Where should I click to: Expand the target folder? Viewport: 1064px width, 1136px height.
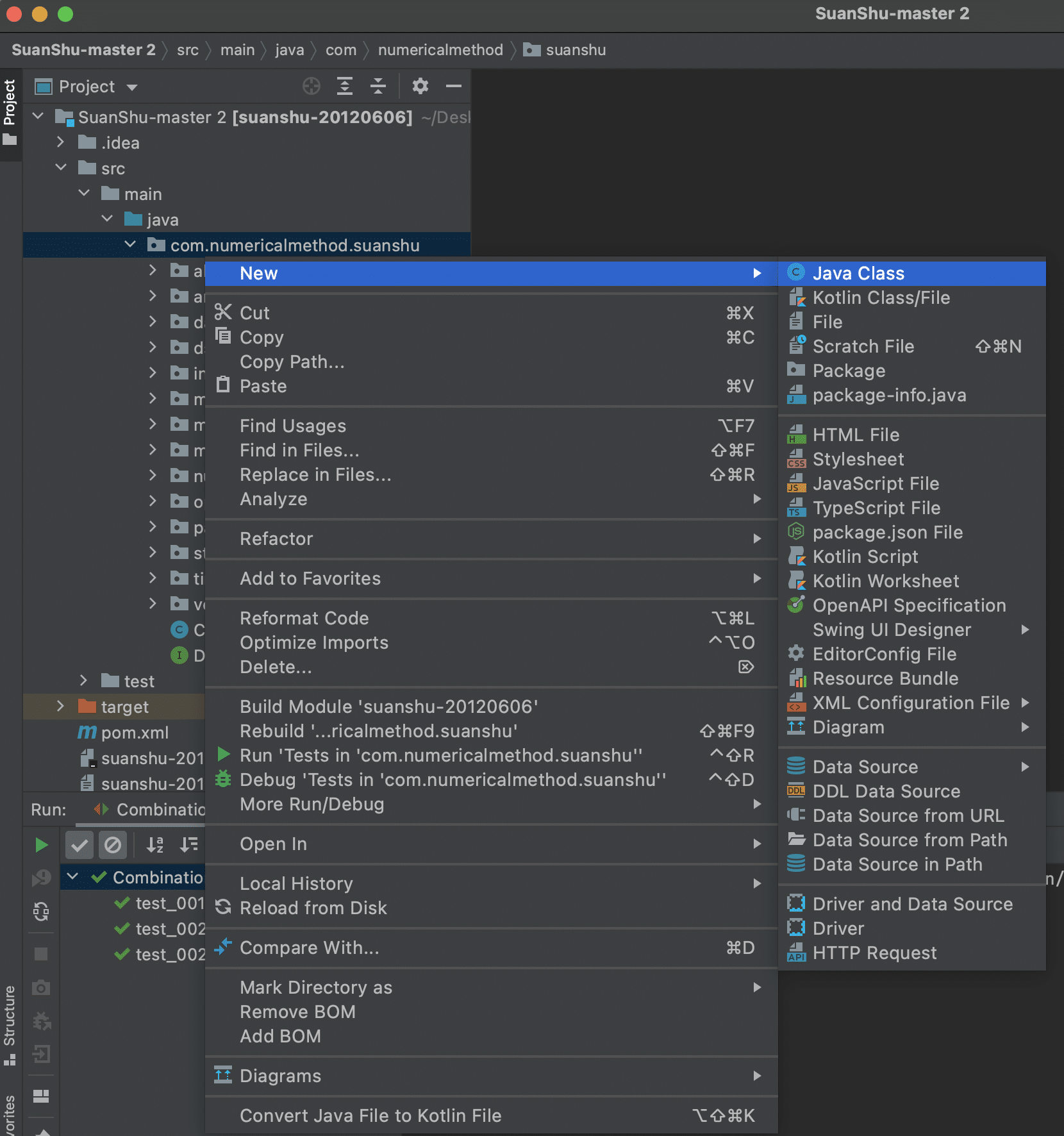point(61,706)
